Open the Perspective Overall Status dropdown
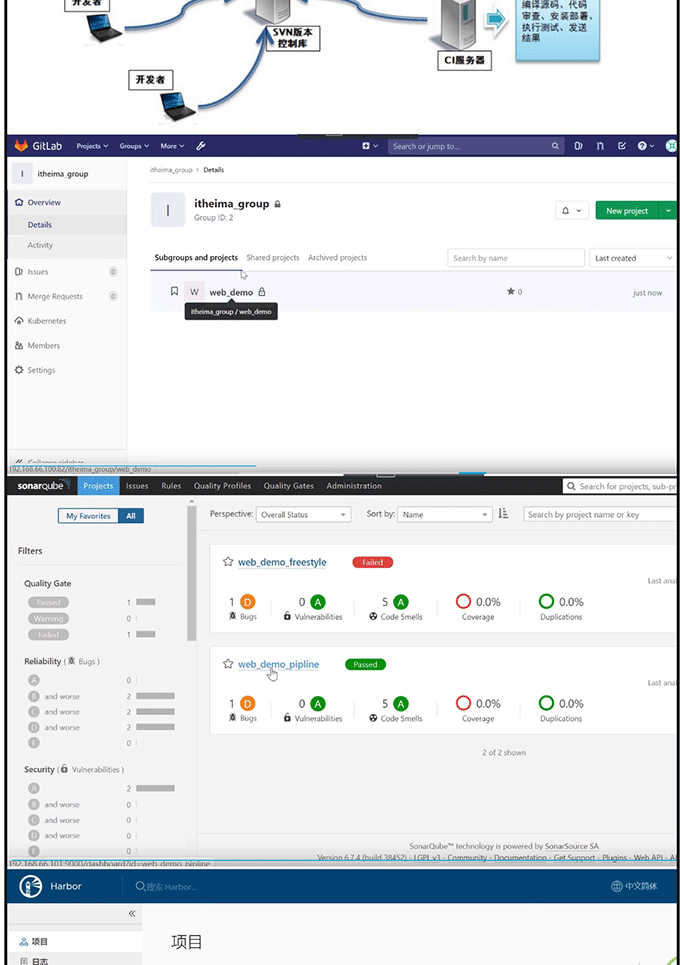The image size is (680, 965). [303, 515]
